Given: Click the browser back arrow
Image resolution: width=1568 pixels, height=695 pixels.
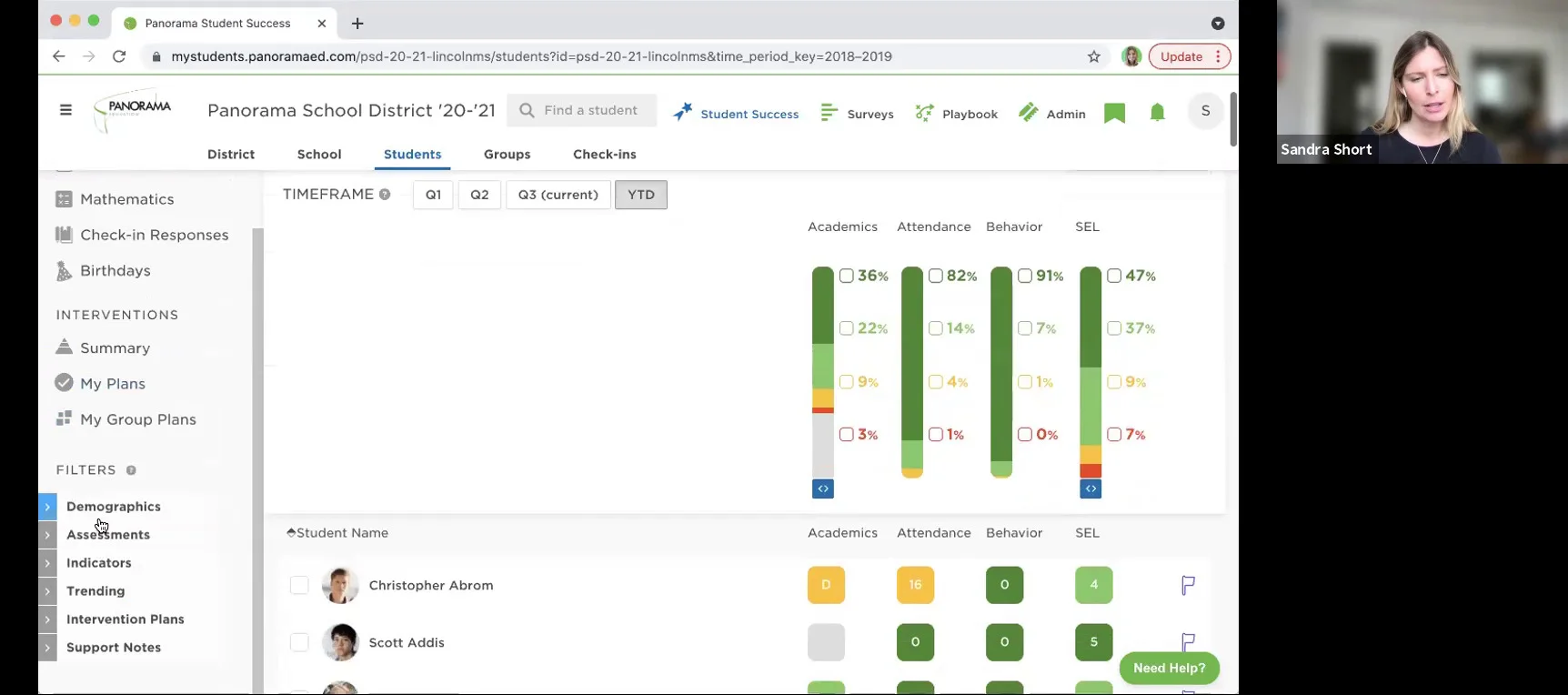Looking at the screenshot, I should (59, 56).
